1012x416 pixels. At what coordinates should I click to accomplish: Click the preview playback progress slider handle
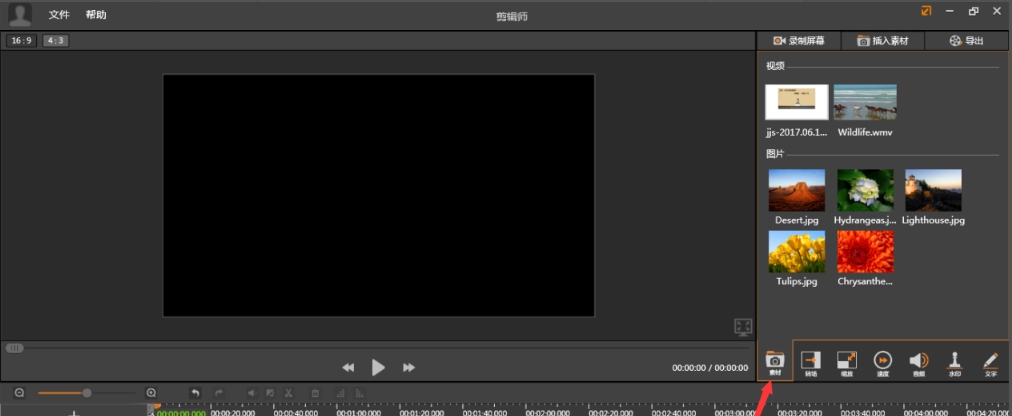14,348
